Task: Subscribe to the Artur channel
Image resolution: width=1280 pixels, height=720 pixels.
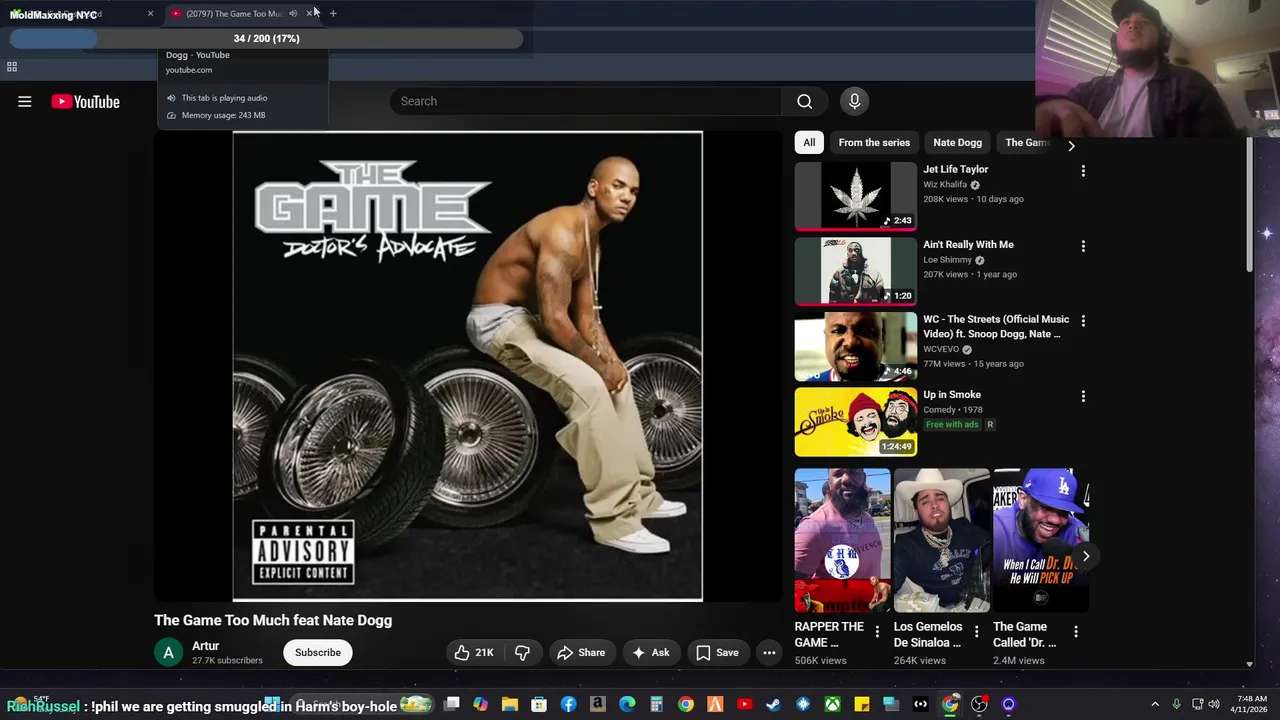Action: (318, 652)
